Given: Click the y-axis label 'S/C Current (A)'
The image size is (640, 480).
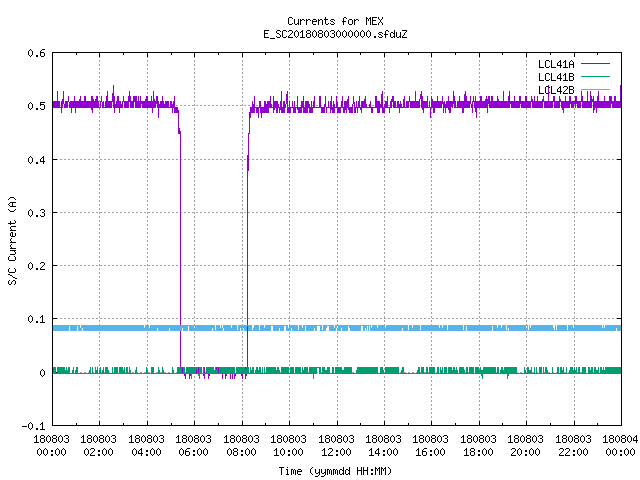Looking at the screenshot, I should coord(12,240).
